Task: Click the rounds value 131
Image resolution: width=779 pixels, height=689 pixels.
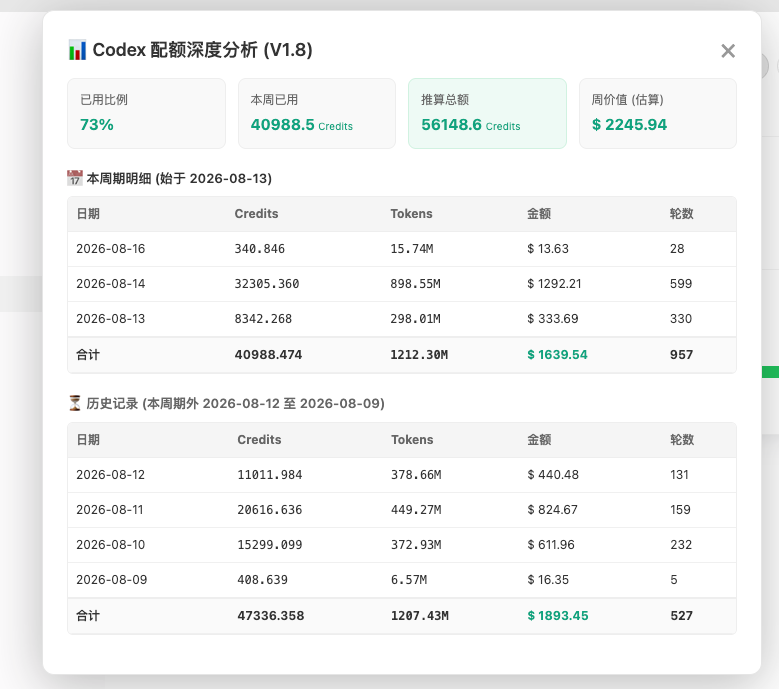Action: click(x=679, y=474)
